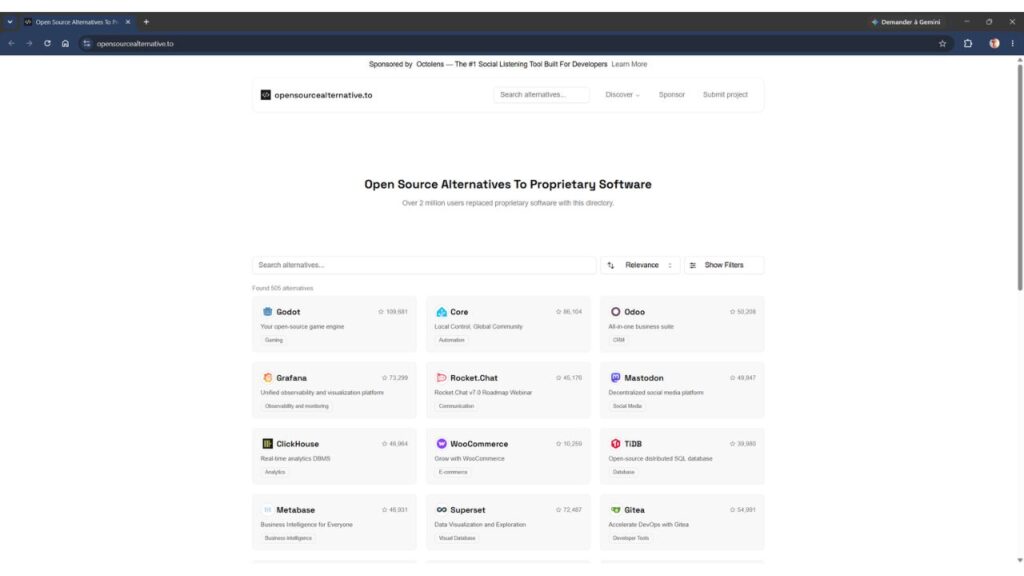Click the Automation tag on Core card

coord(451,340)
